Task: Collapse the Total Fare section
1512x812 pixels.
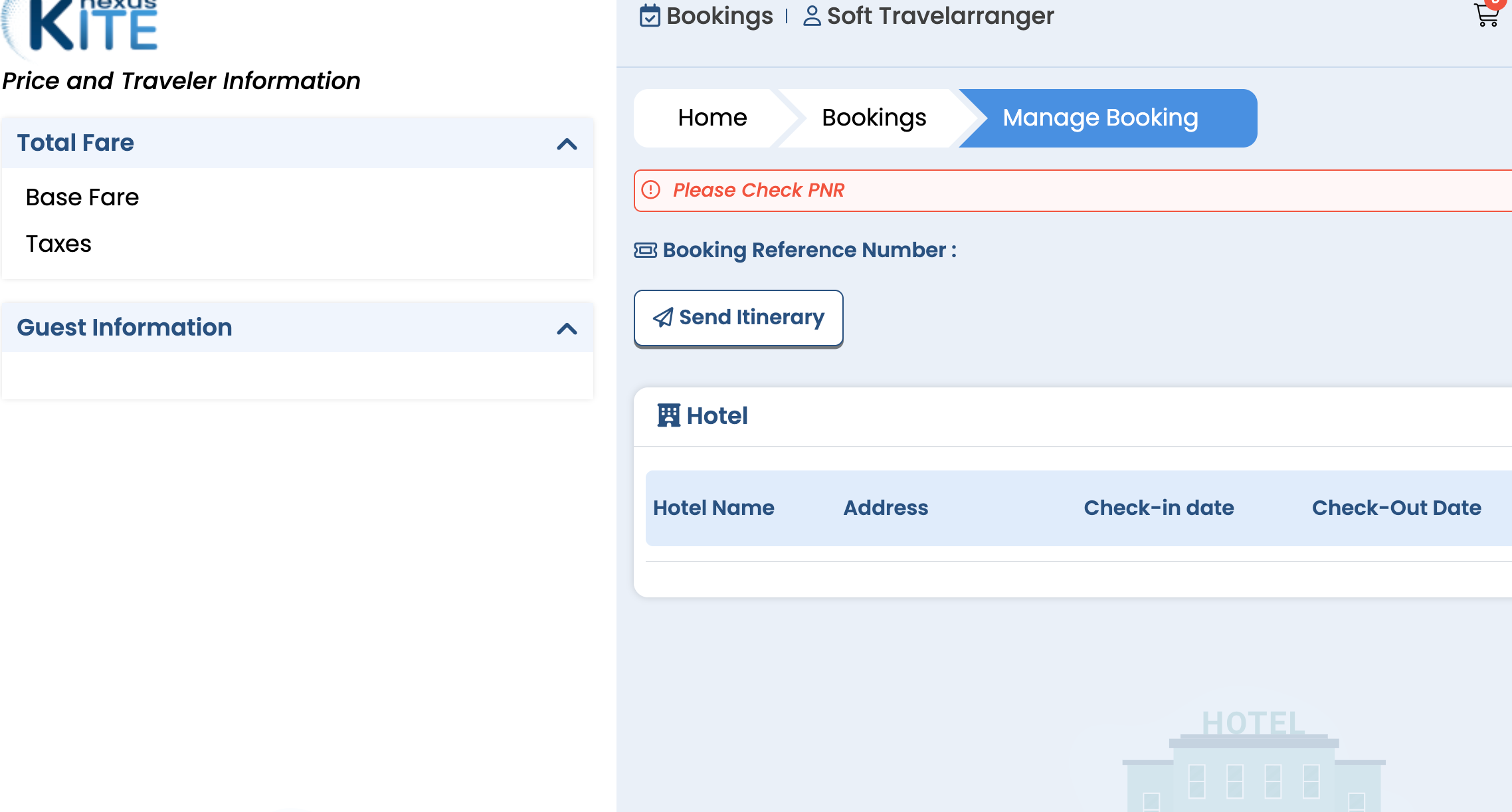Action: [x=567, y=144]
